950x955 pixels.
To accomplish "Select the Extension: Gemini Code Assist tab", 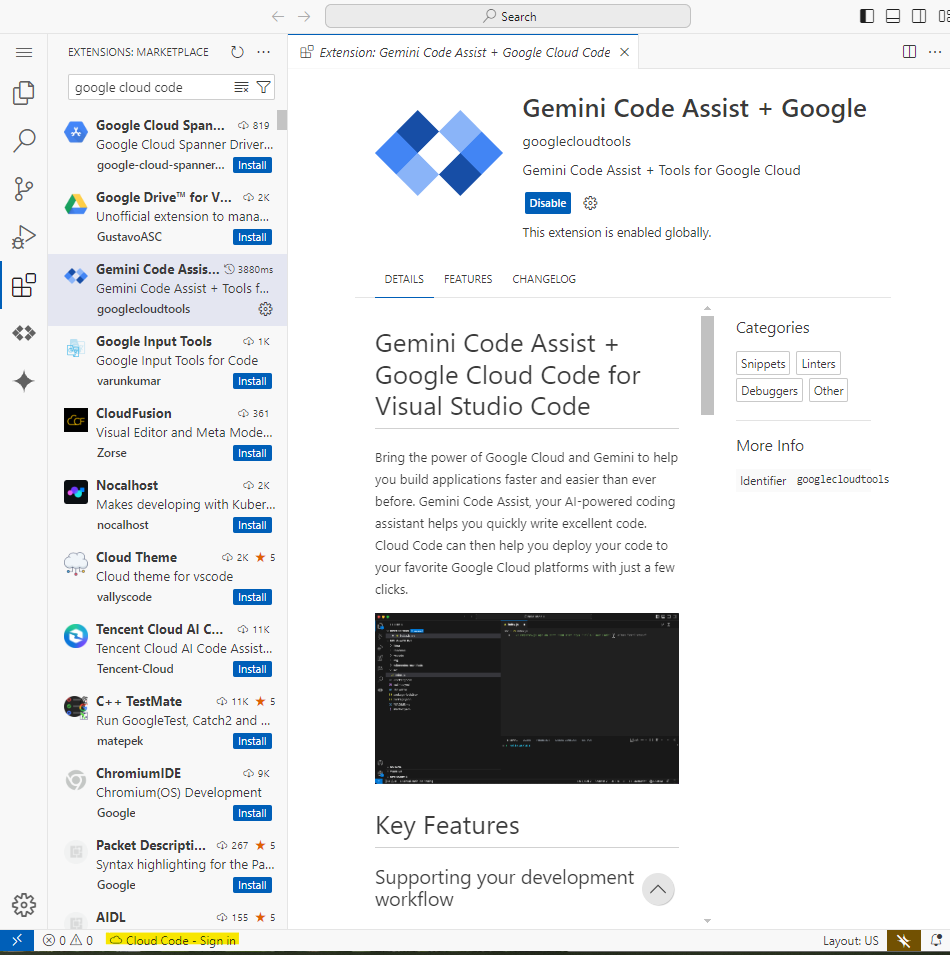I will point(463,52).
